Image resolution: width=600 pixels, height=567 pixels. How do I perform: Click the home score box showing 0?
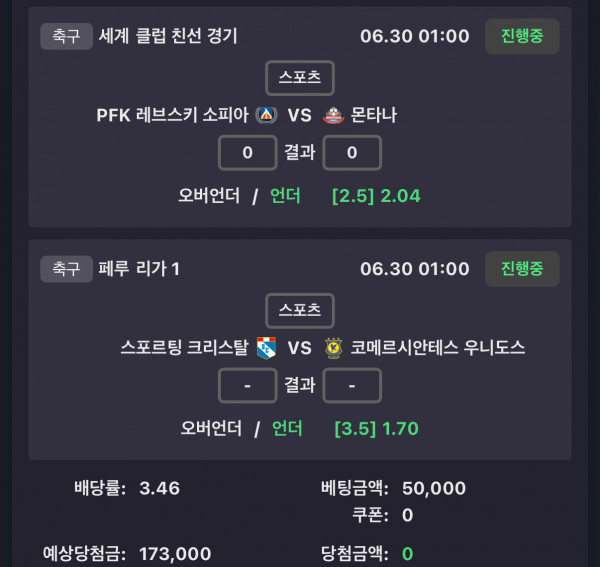click(x=248, y=153)
